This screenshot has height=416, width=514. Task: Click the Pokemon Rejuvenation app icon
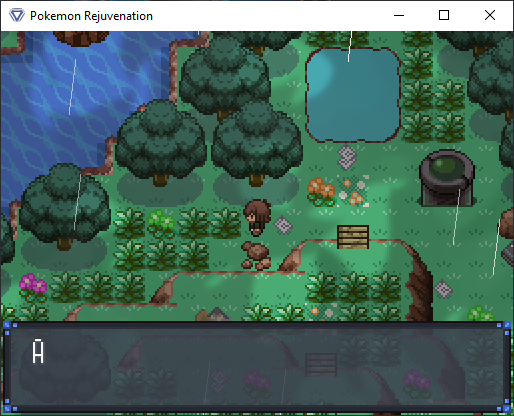point(17,15)
